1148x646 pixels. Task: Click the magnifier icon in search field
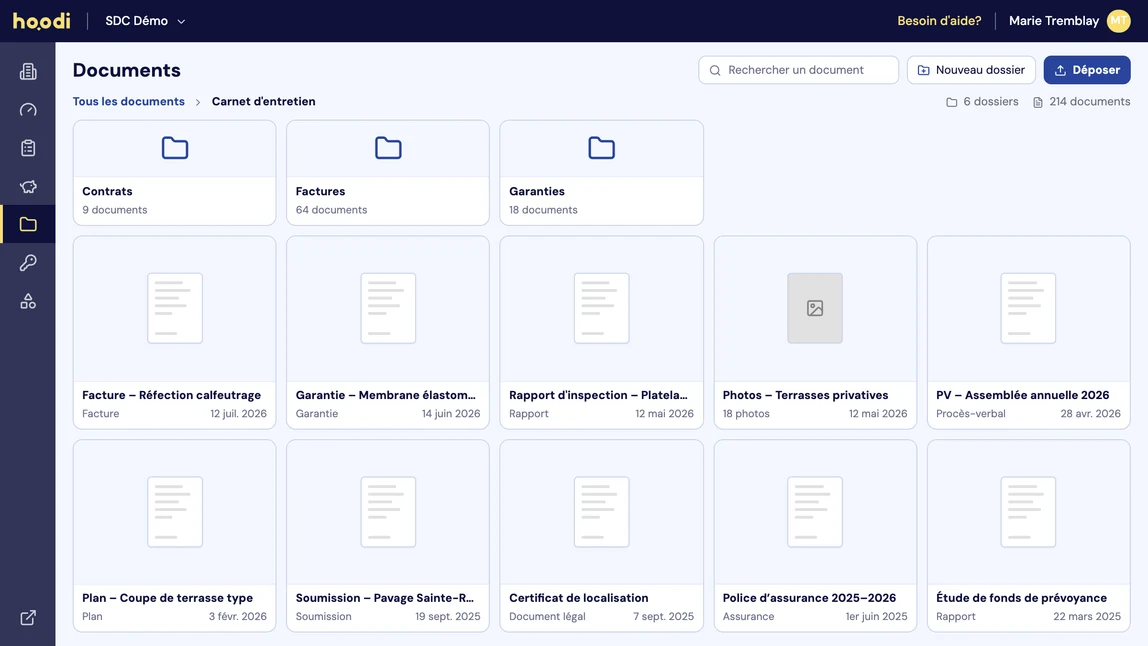715,70
